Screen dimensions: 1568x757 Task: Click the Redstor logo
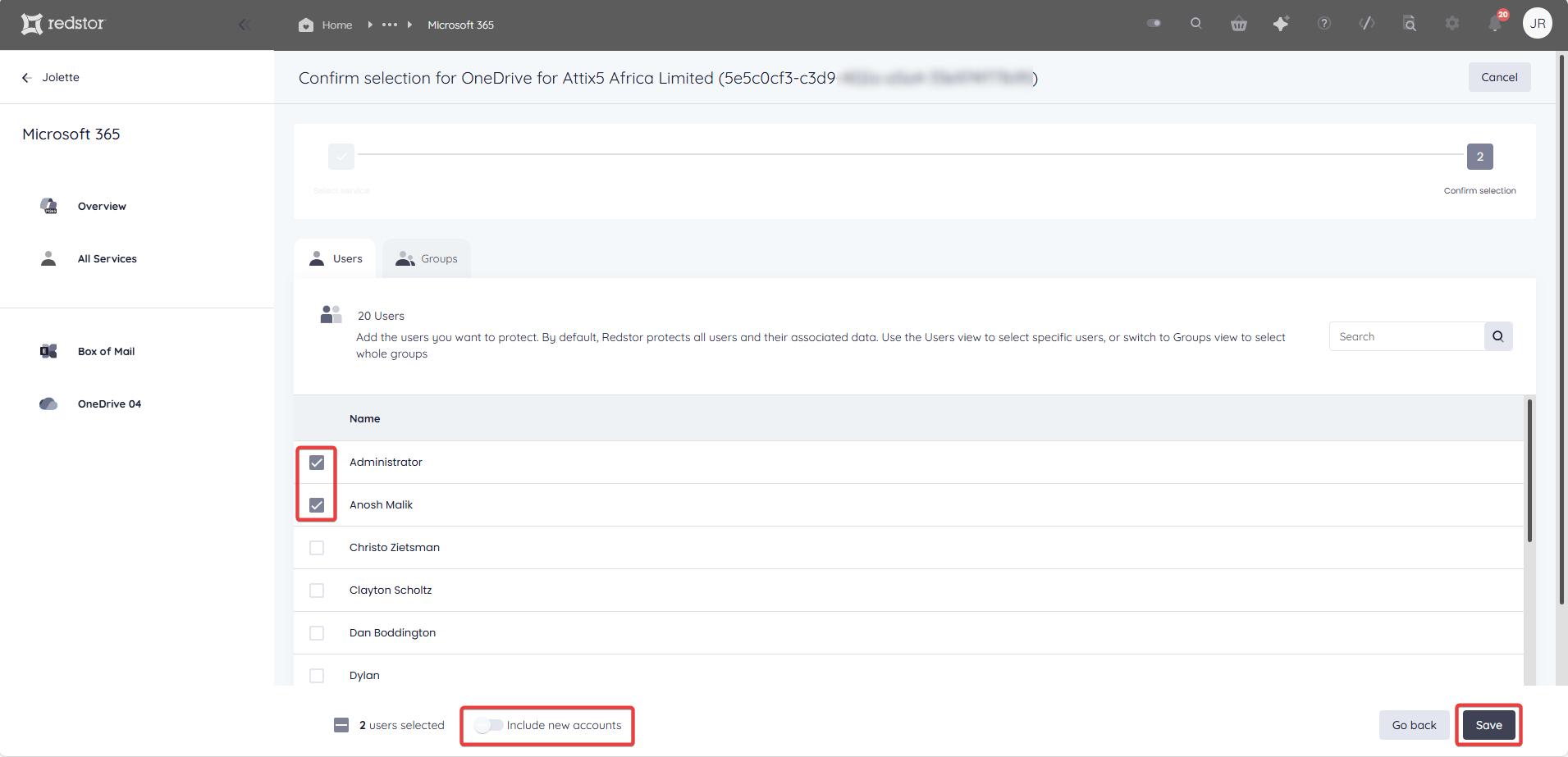tap(63, 24)
